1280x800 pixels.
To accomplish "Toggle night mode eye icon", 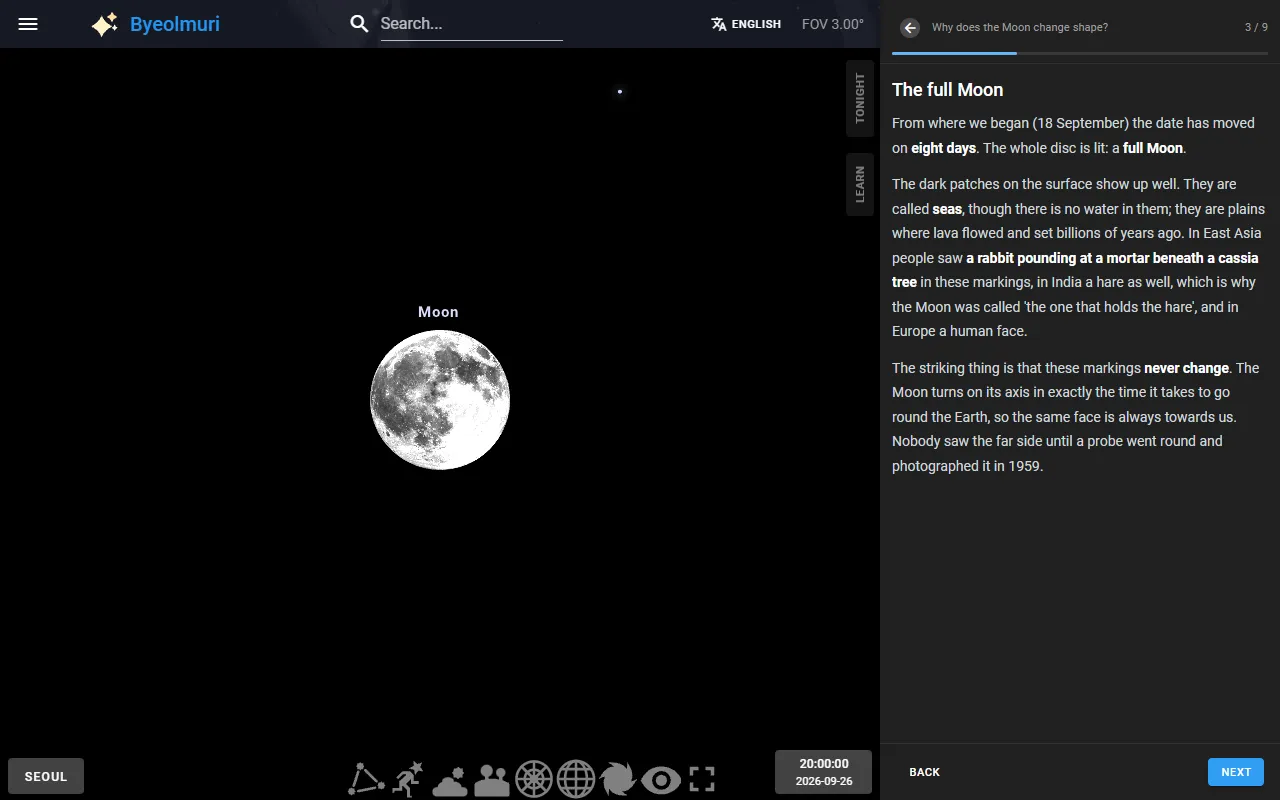I will click(x=661, y=779).
